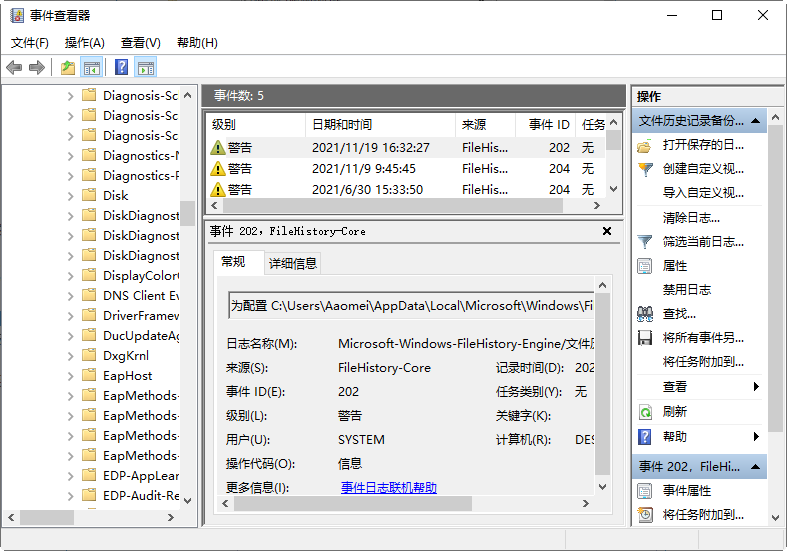Click the 查找 binoculars icon
The image size is (787, 551).
645,314
